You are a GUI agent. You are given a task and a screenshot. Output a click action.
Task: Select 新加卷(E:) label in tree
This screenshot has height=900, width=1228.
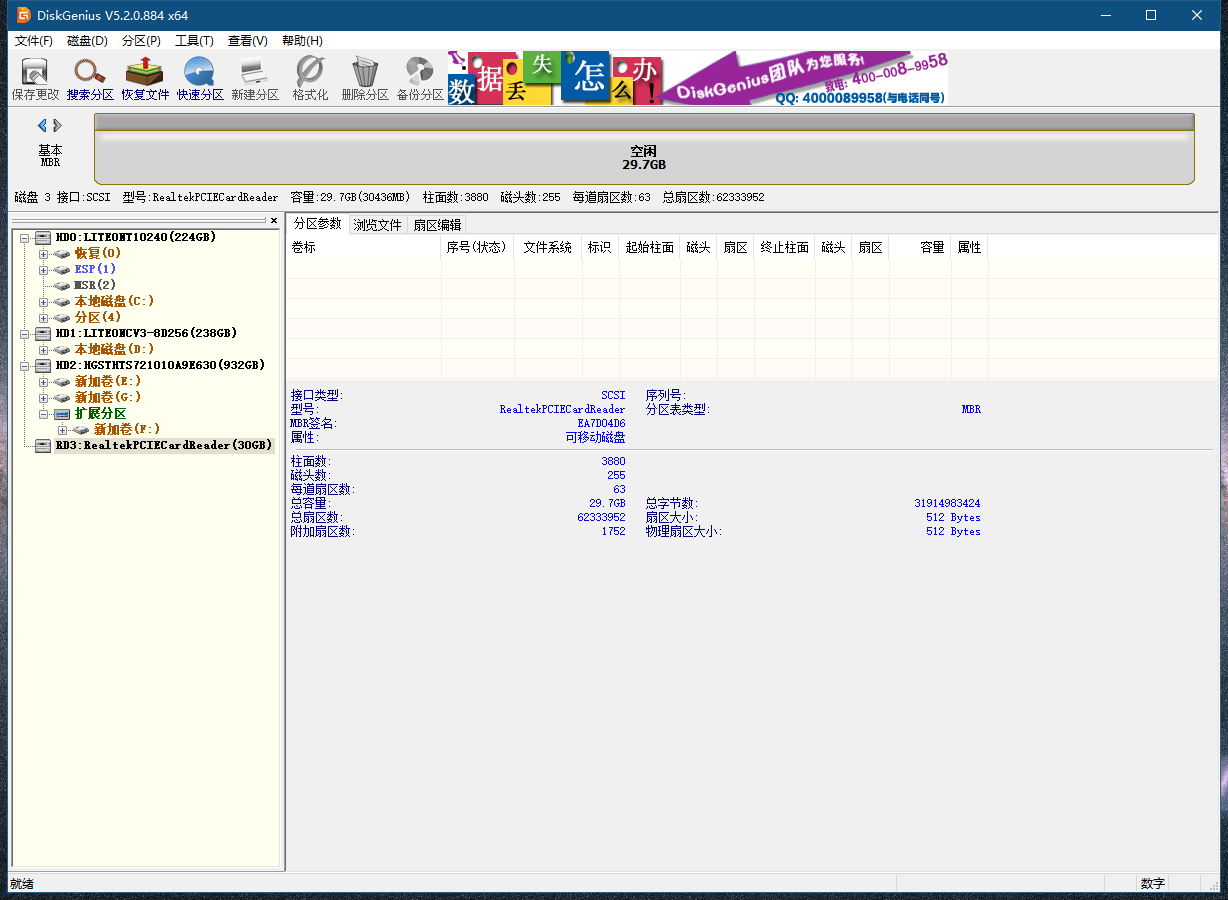(108, 381)
